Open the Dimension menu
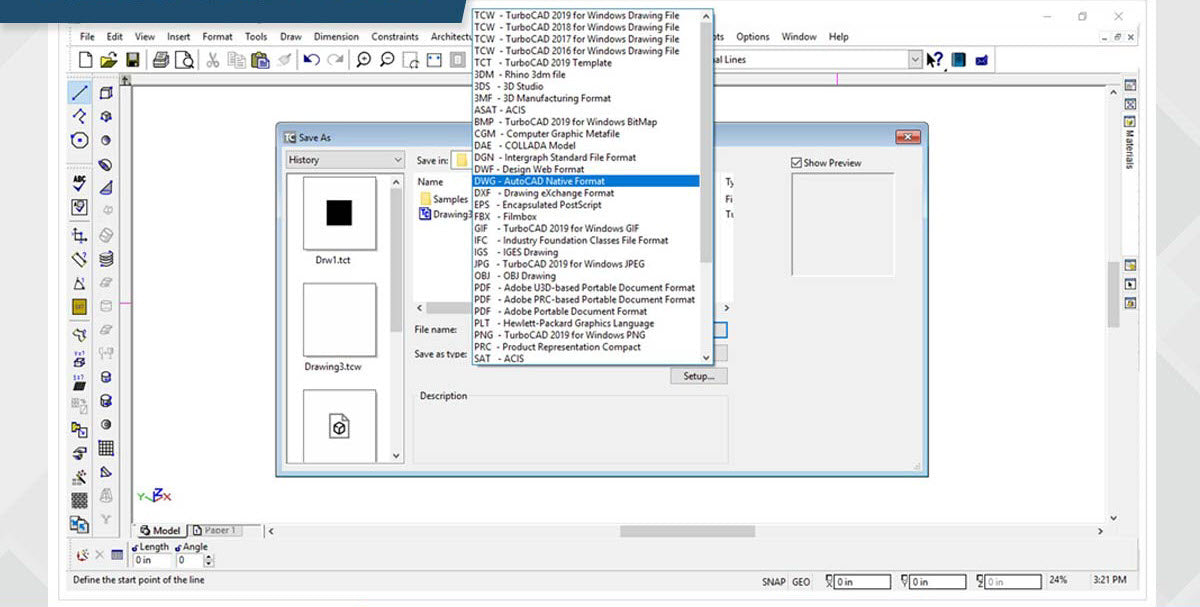1200x607 pixels. click(336, 37)
